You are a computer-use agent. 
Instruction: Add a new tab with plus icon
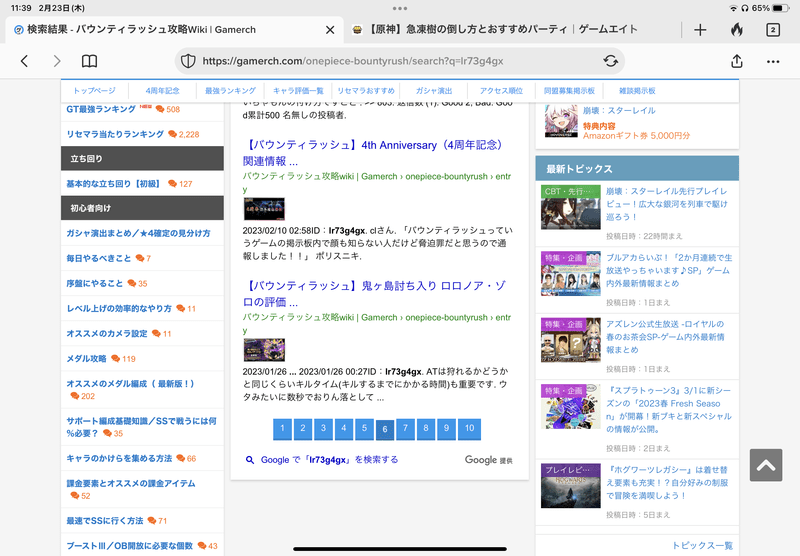700,30
